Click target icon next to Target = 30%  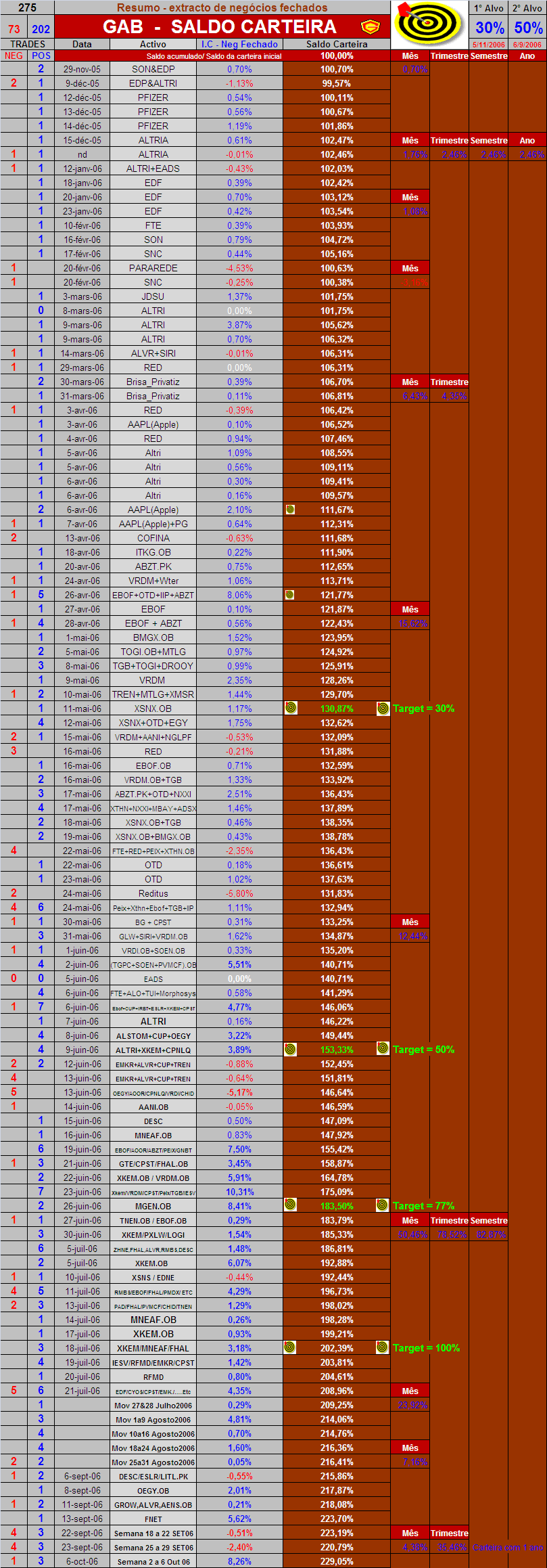383,708
